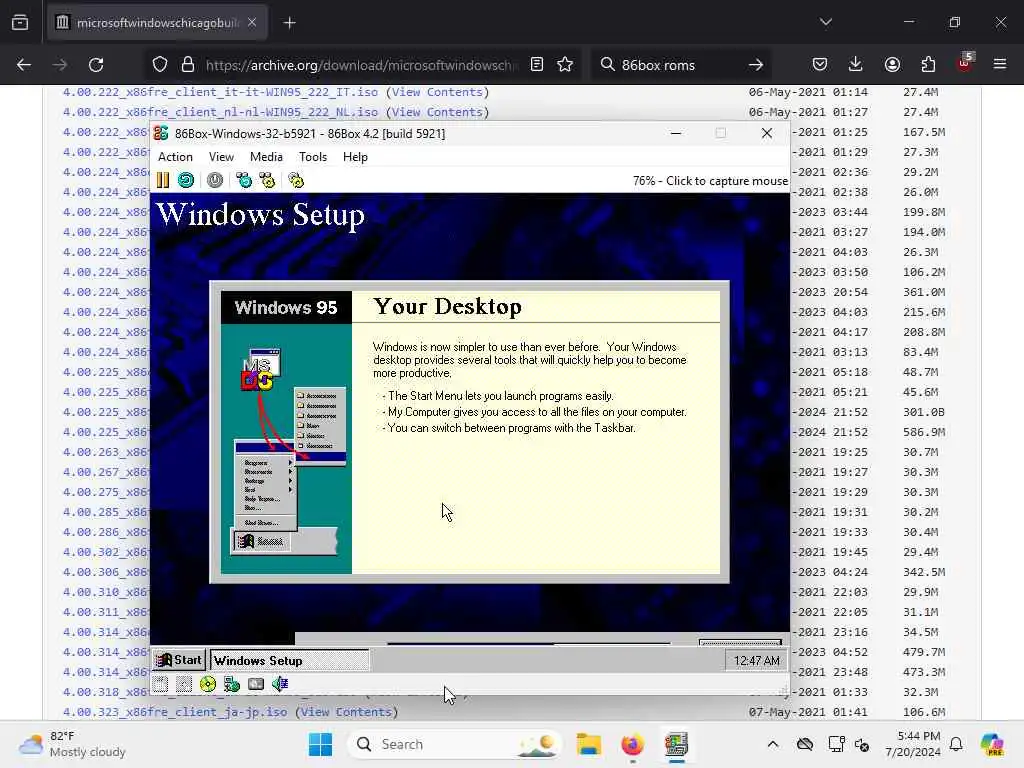This screenshot has width=1024, height=768.
Task: Click the Windows taskbar Search box
Action: pyautogui.click(x=455, y=744)
